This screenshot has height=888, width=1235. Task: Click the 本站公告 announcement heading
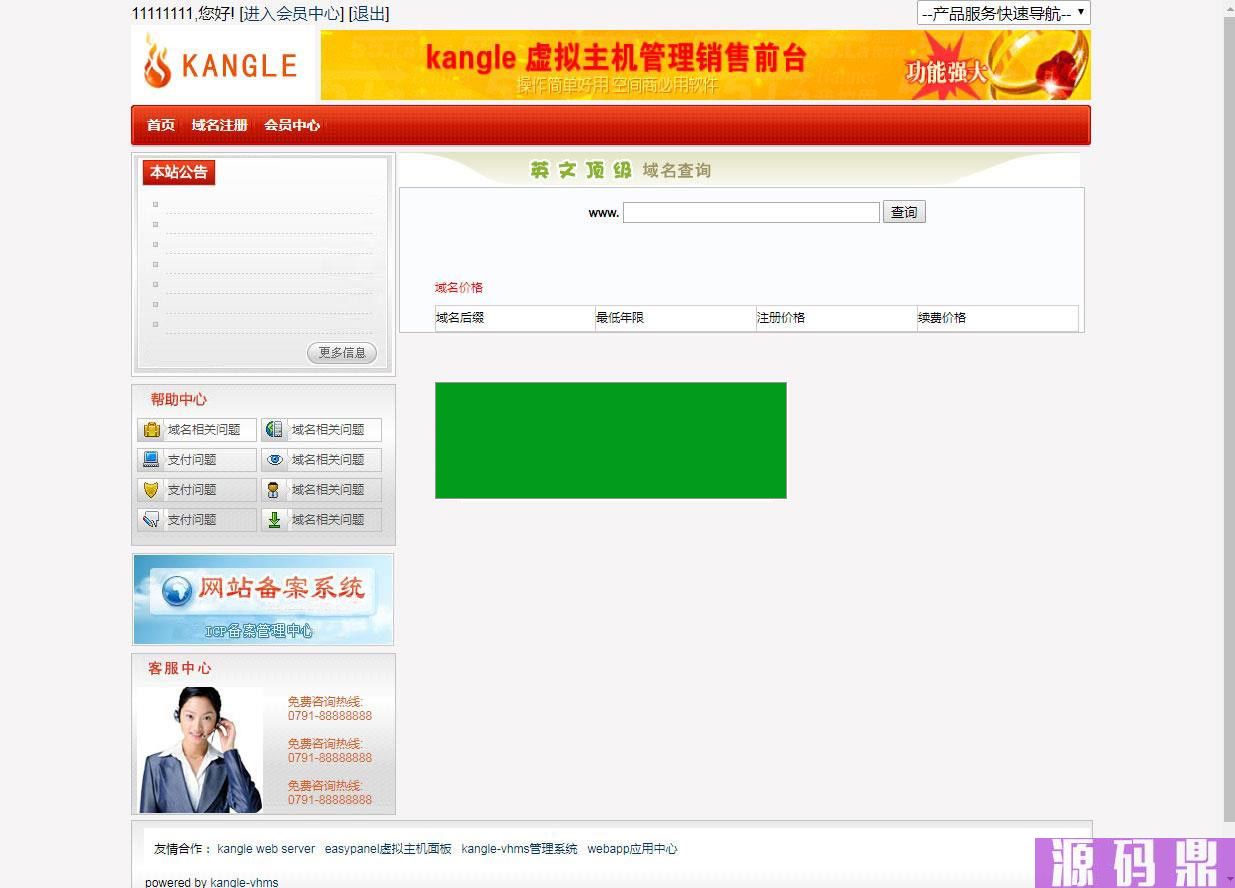click(x=179, y=172)
